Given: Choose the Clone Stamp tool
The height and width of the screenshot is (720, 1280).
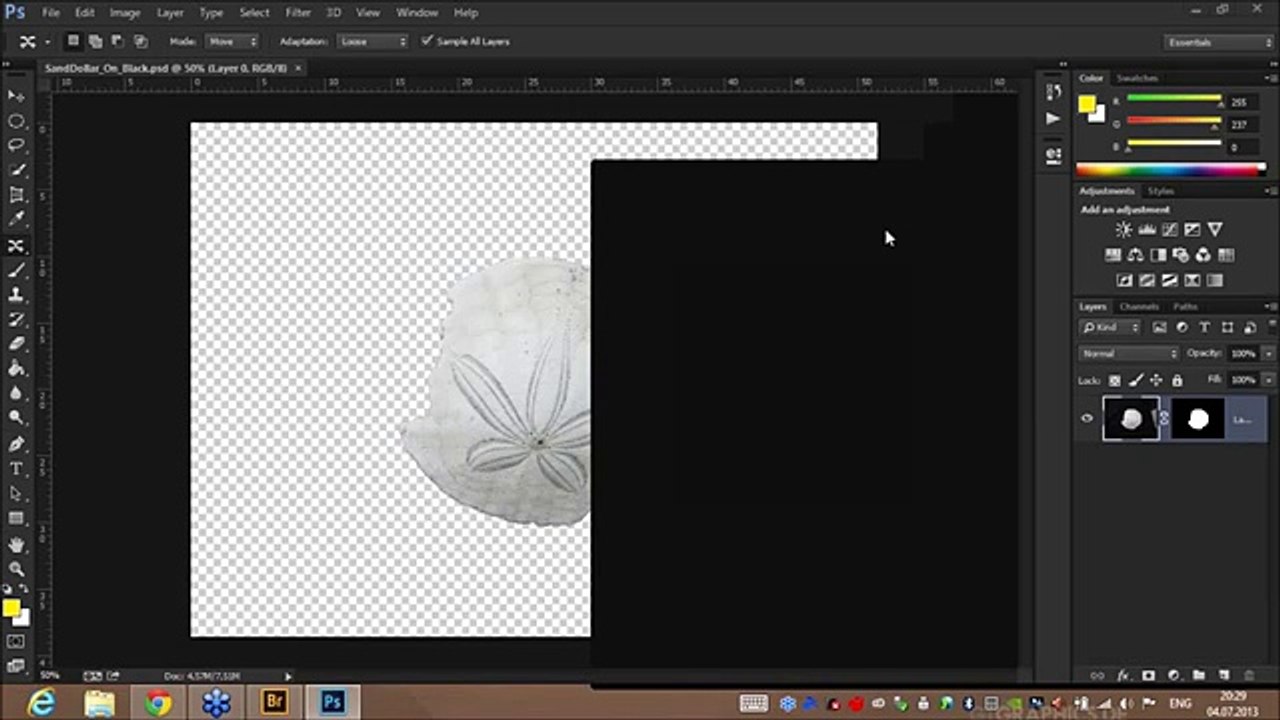Looking at the screenshot, I should point(16,295).
